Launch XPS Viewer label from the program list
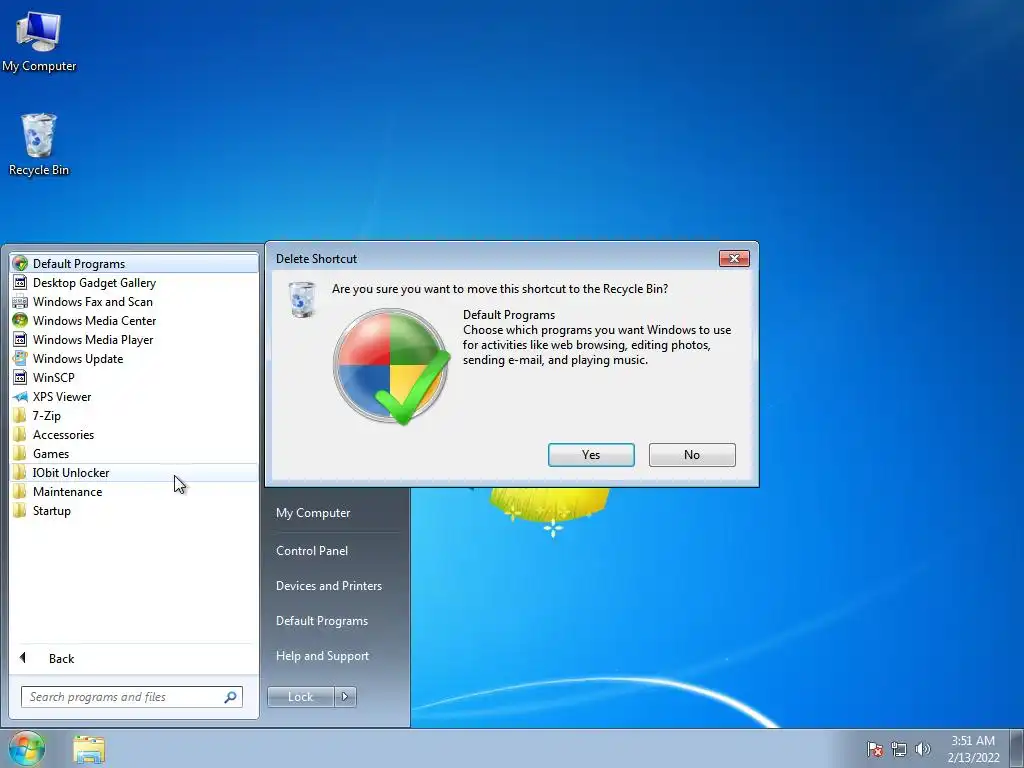This screenshot has width=1024, height=768. point(62,396)
